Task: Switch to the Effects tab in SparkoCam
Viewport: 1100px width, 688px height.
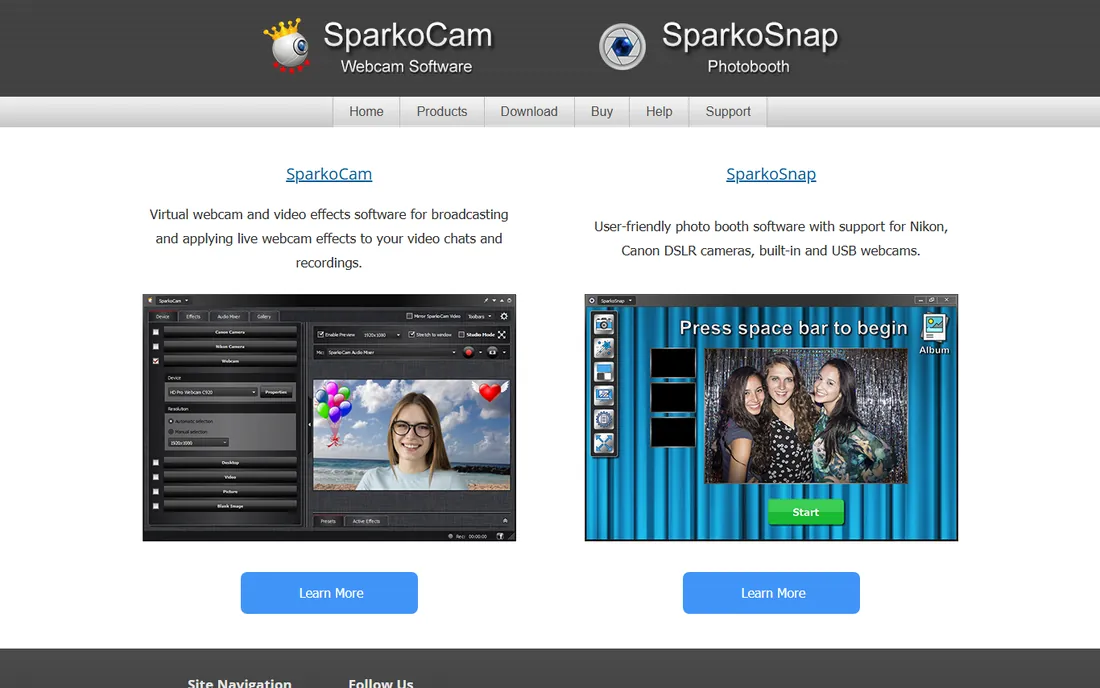Action: click(193, 316)
